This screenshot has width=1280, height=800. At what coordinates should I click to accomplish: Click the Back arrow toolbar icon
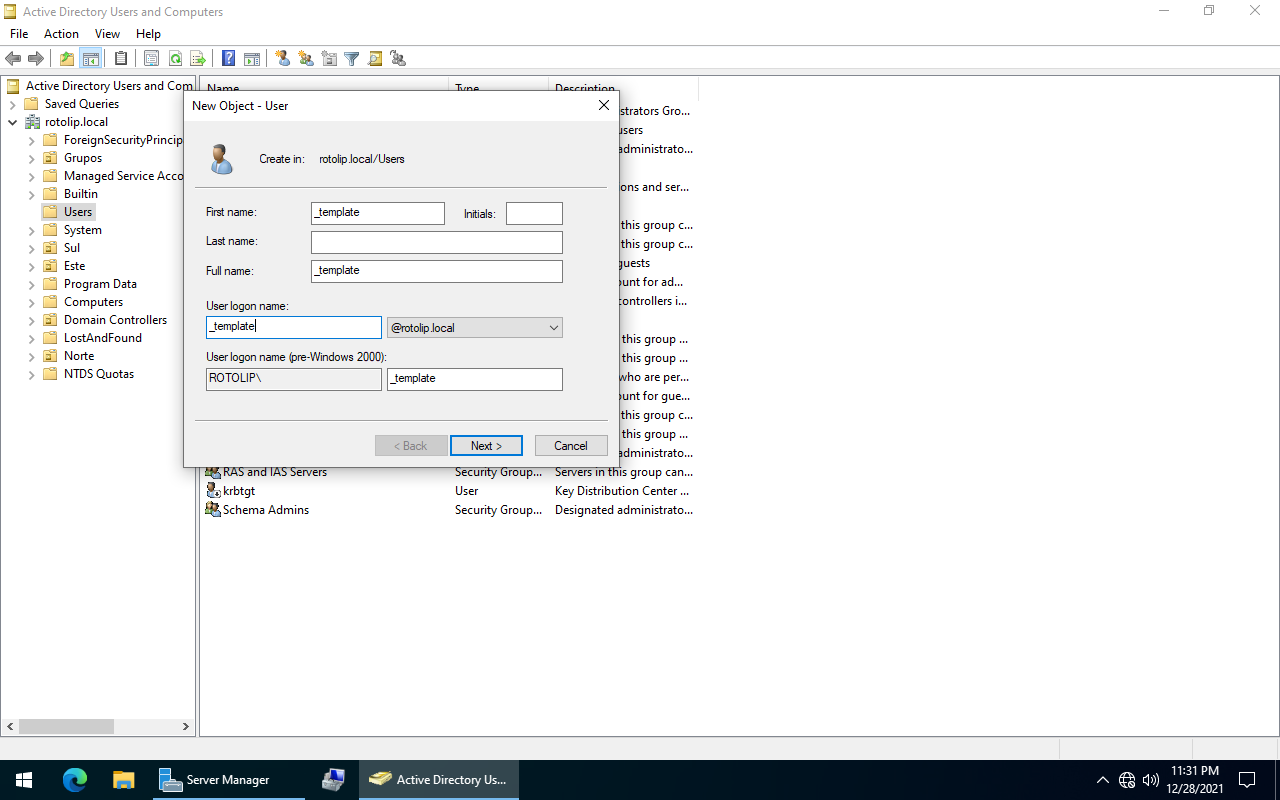pyautogui.click(x=13, y=59)
